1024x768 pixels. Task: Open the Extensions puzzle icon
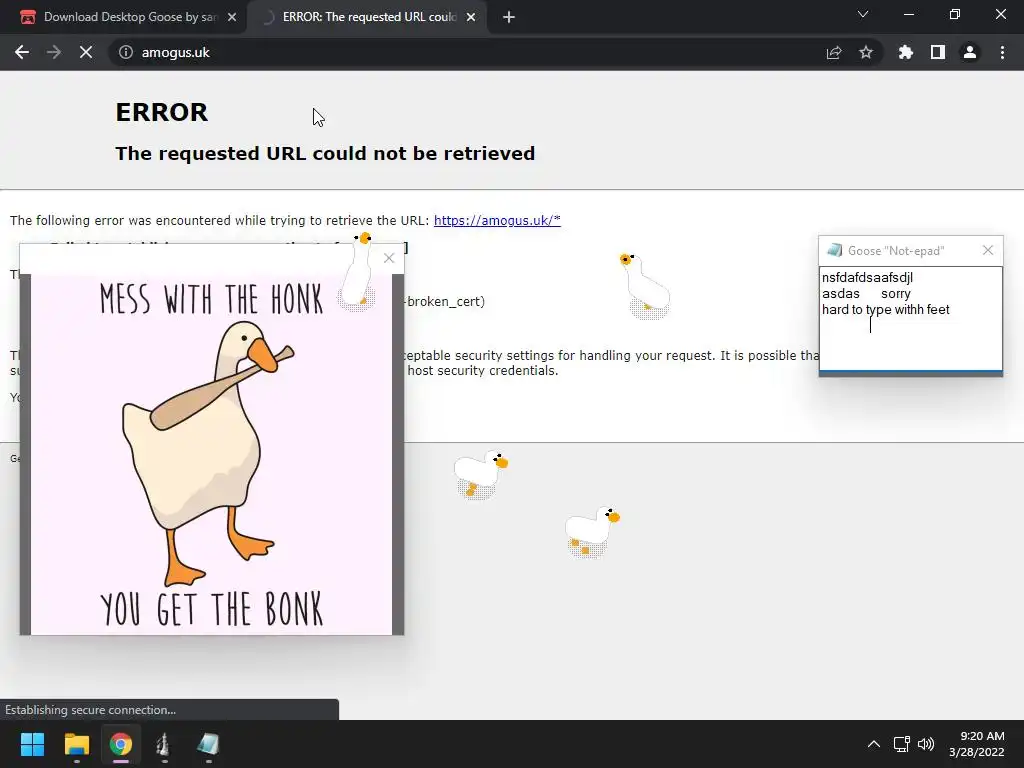coord(906,52)
